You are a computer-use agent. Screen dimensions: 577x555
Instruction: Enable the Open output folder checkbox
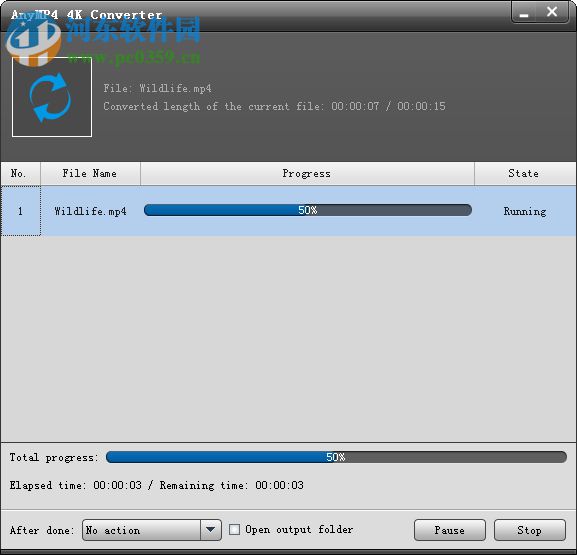point(234,530)
